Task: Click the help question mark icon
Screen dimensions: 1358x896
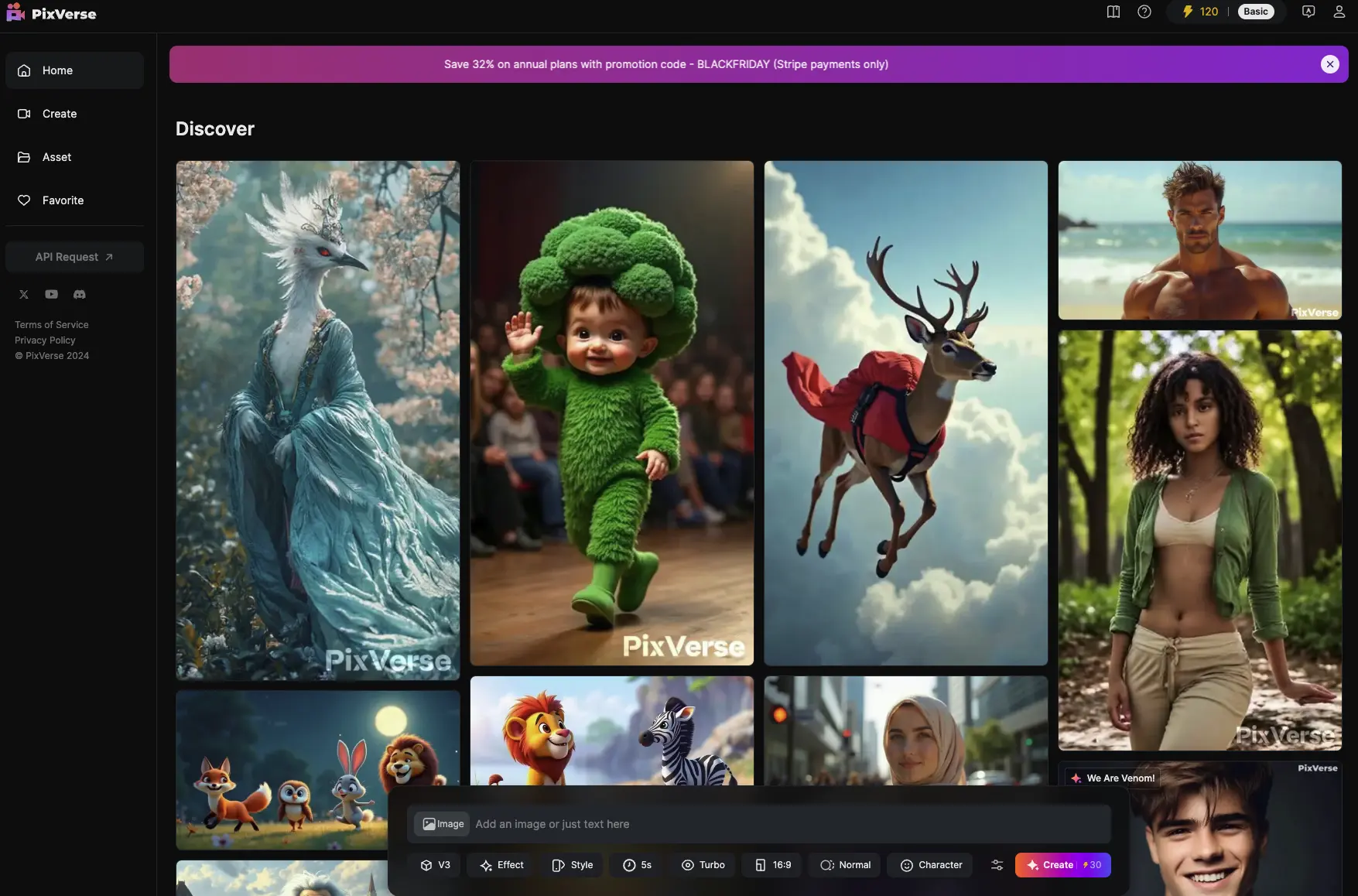Action: click(x=1144, y=12)
